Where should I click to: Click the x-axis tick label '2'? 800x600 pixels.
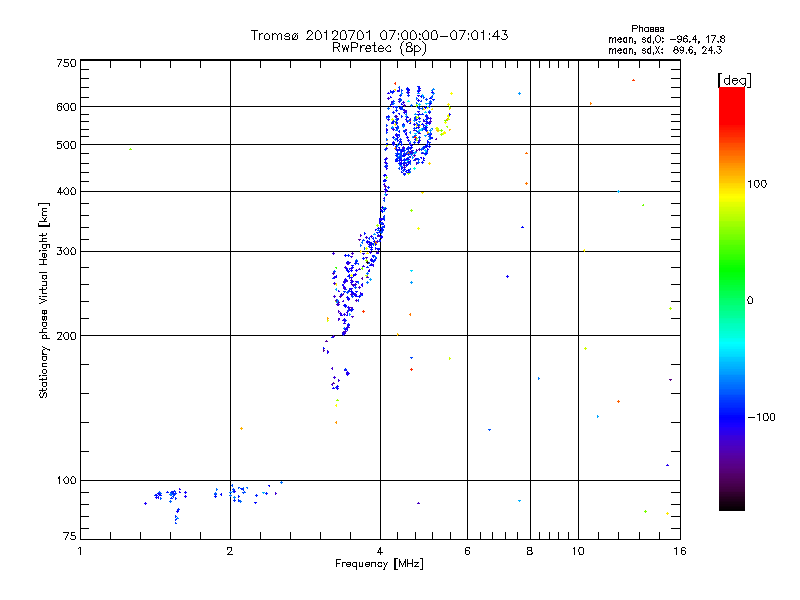(230, 551)
